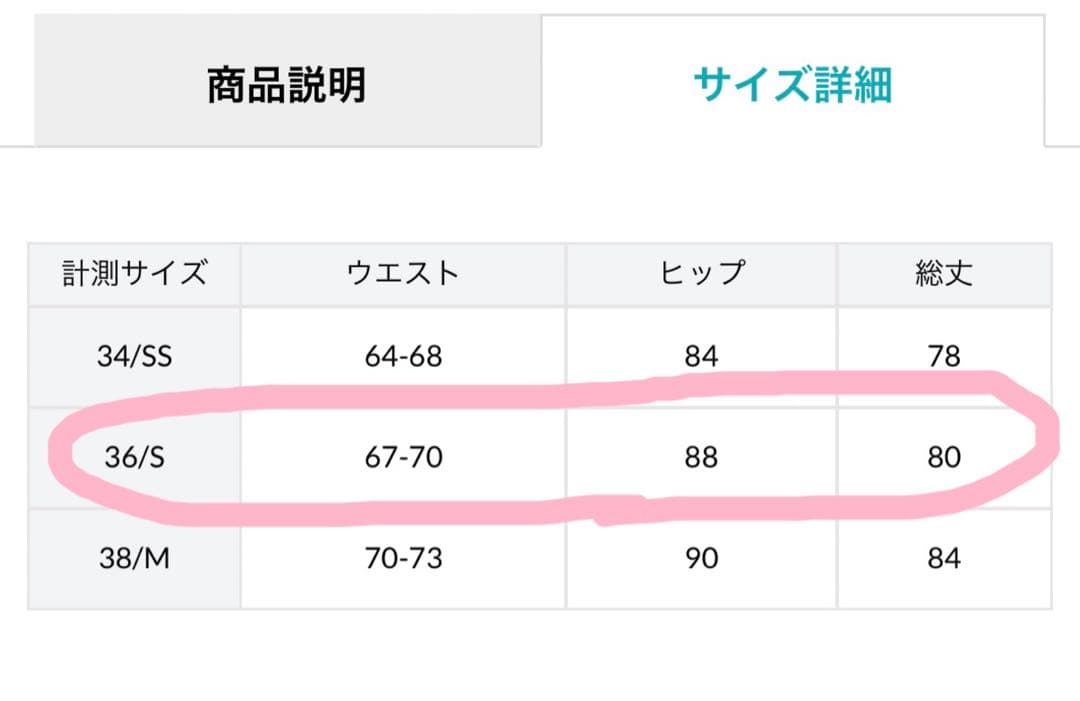
Task: Click the ウエスト column header
Action: [403, 272]
